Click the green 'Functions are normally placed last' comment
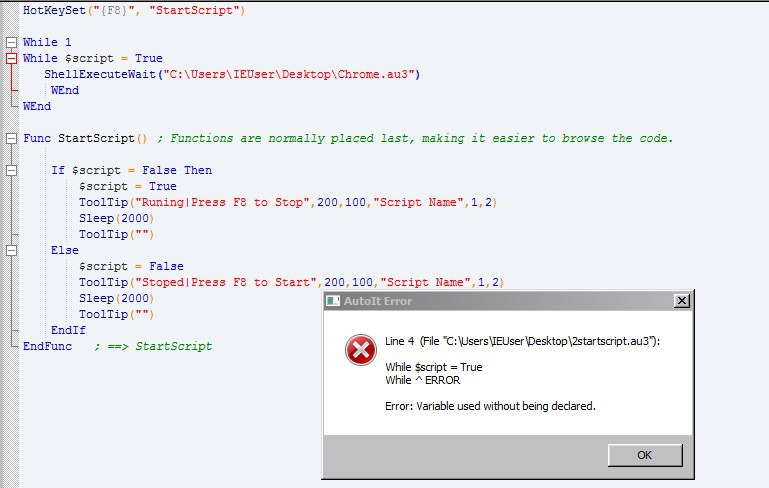Viewport: 769px width, 488px height. 415,138
